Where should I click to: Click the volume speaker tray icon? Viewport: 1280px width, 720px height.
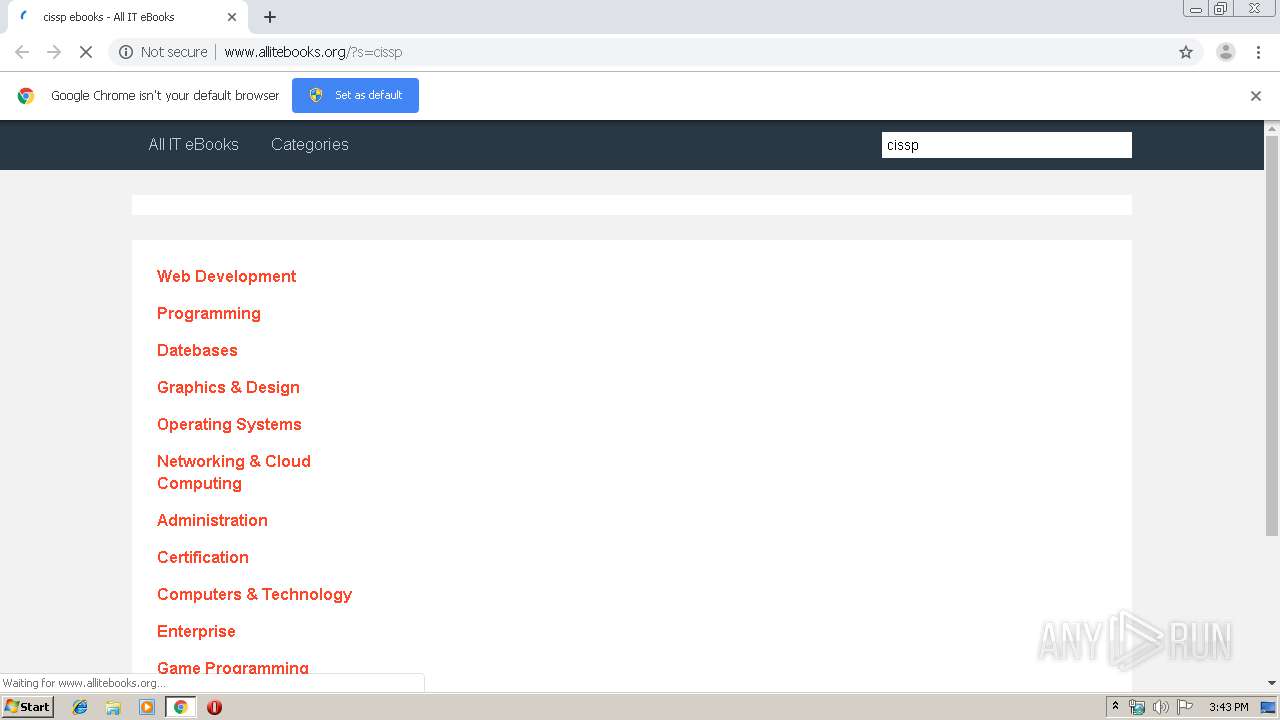click(1161, 707)
